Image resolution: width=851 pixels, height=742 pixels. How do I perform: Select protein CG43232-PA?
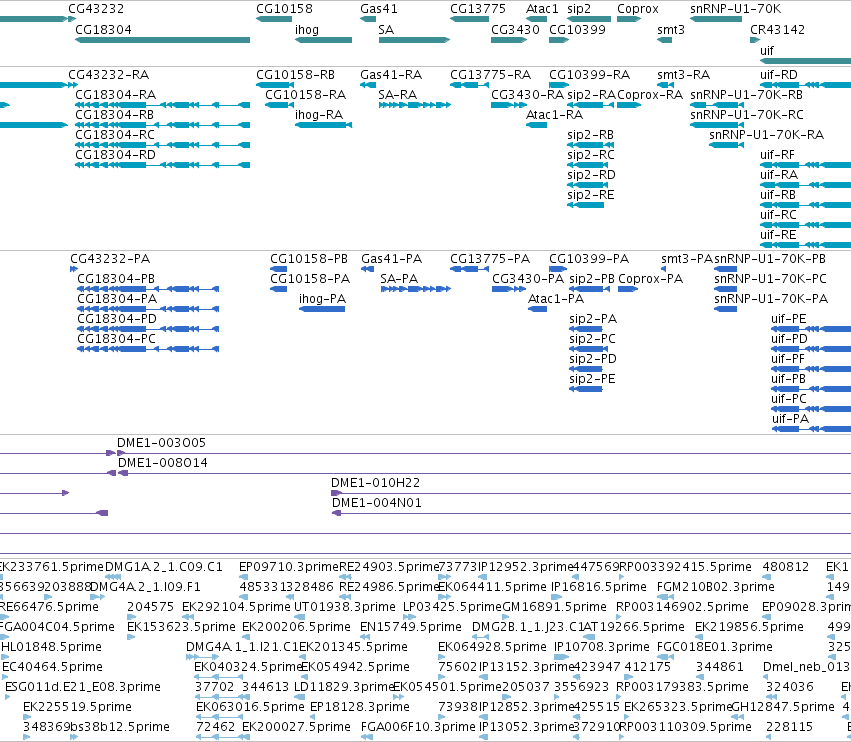tap(74, 269)
